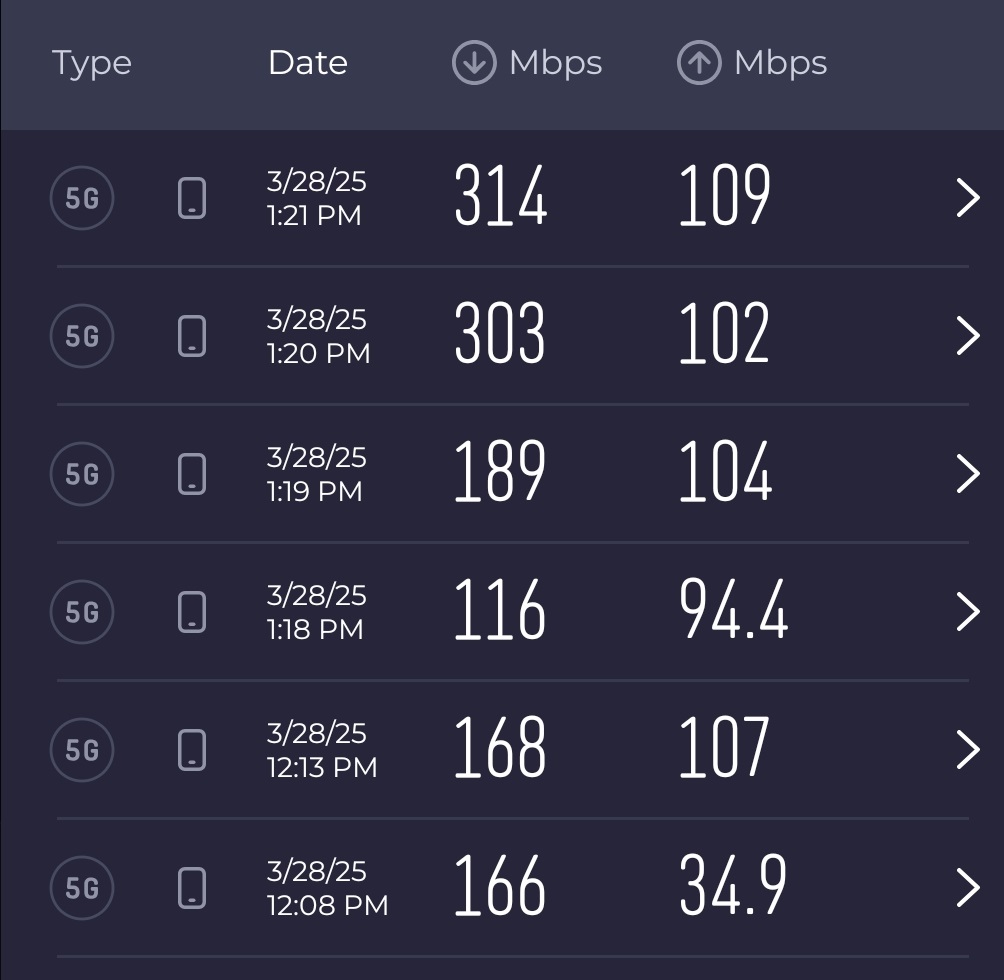This screenshot has height=980, width=1004.
Task: Expand the 116 Mbps test via its arrow
Action: pos(968,612)
